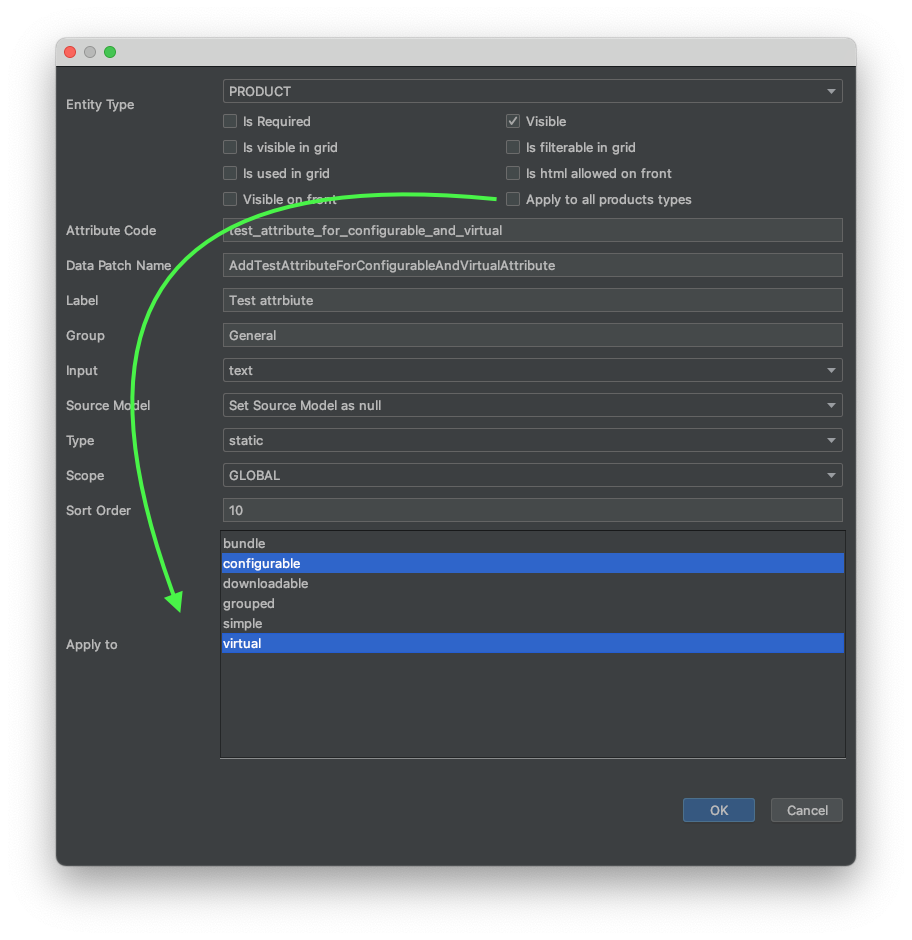
Task: Close the dialog with red button
Action: click(70, 52)
